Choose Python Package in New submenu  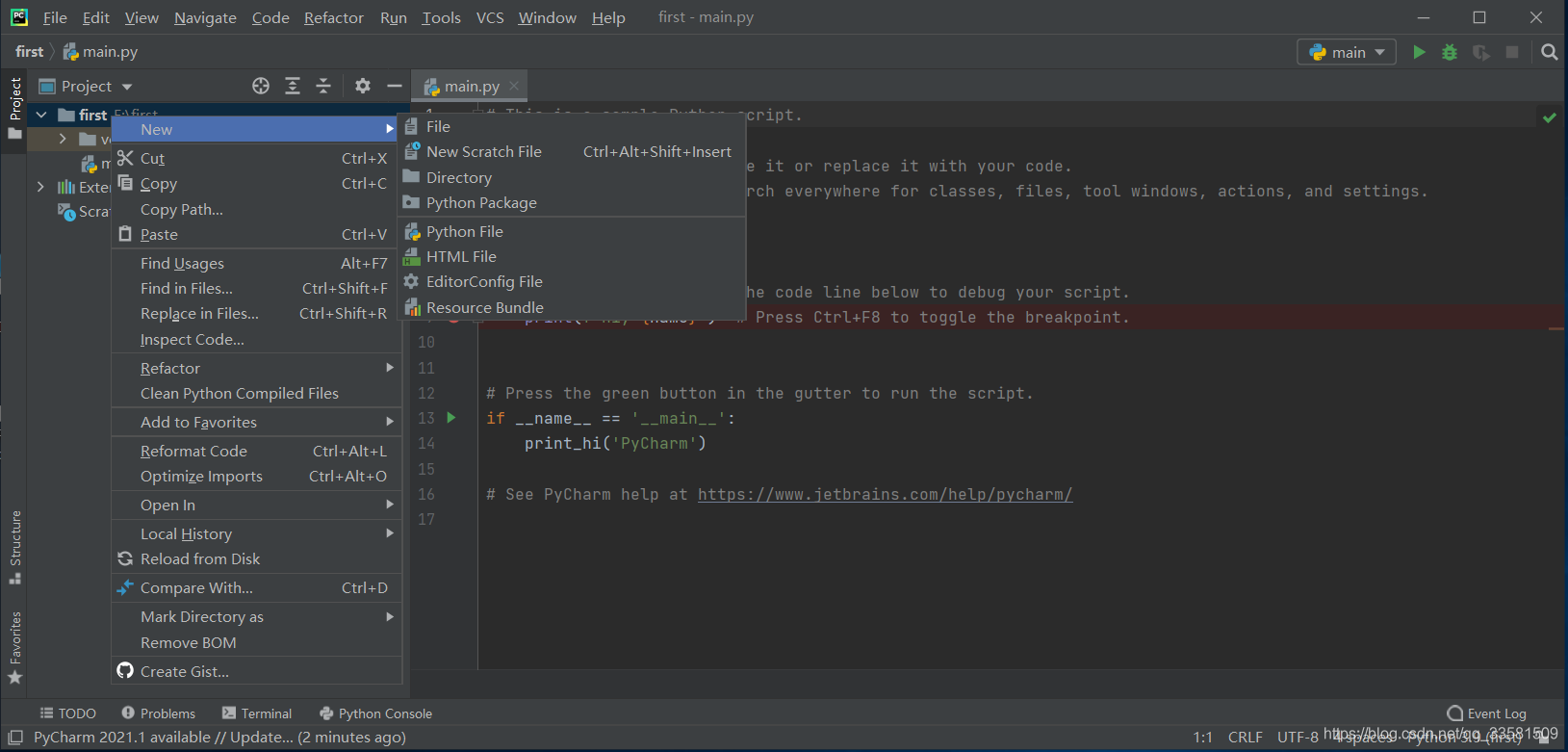[572, 202]
